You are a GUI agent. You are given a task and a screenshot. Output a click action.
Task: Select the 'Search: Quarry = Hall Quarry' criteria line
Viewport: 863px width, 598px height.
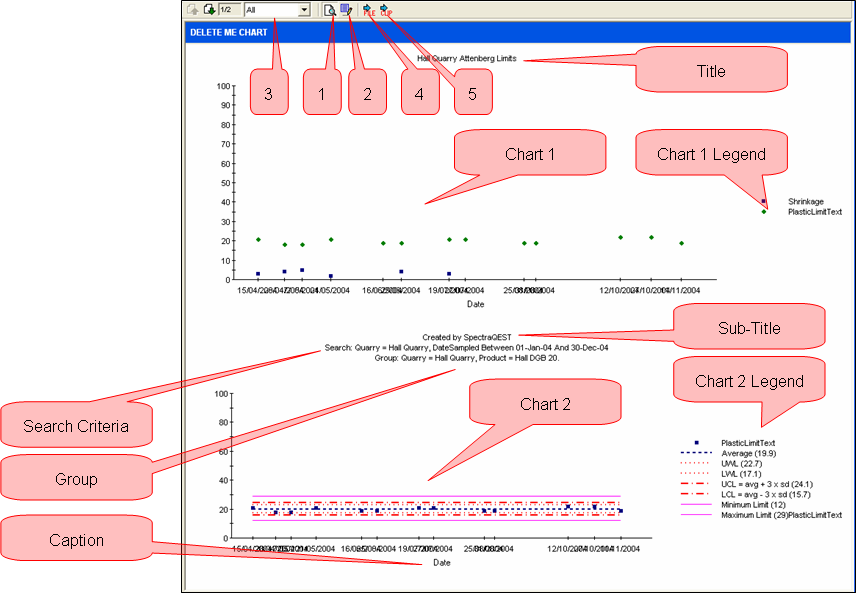coord(466,347)
